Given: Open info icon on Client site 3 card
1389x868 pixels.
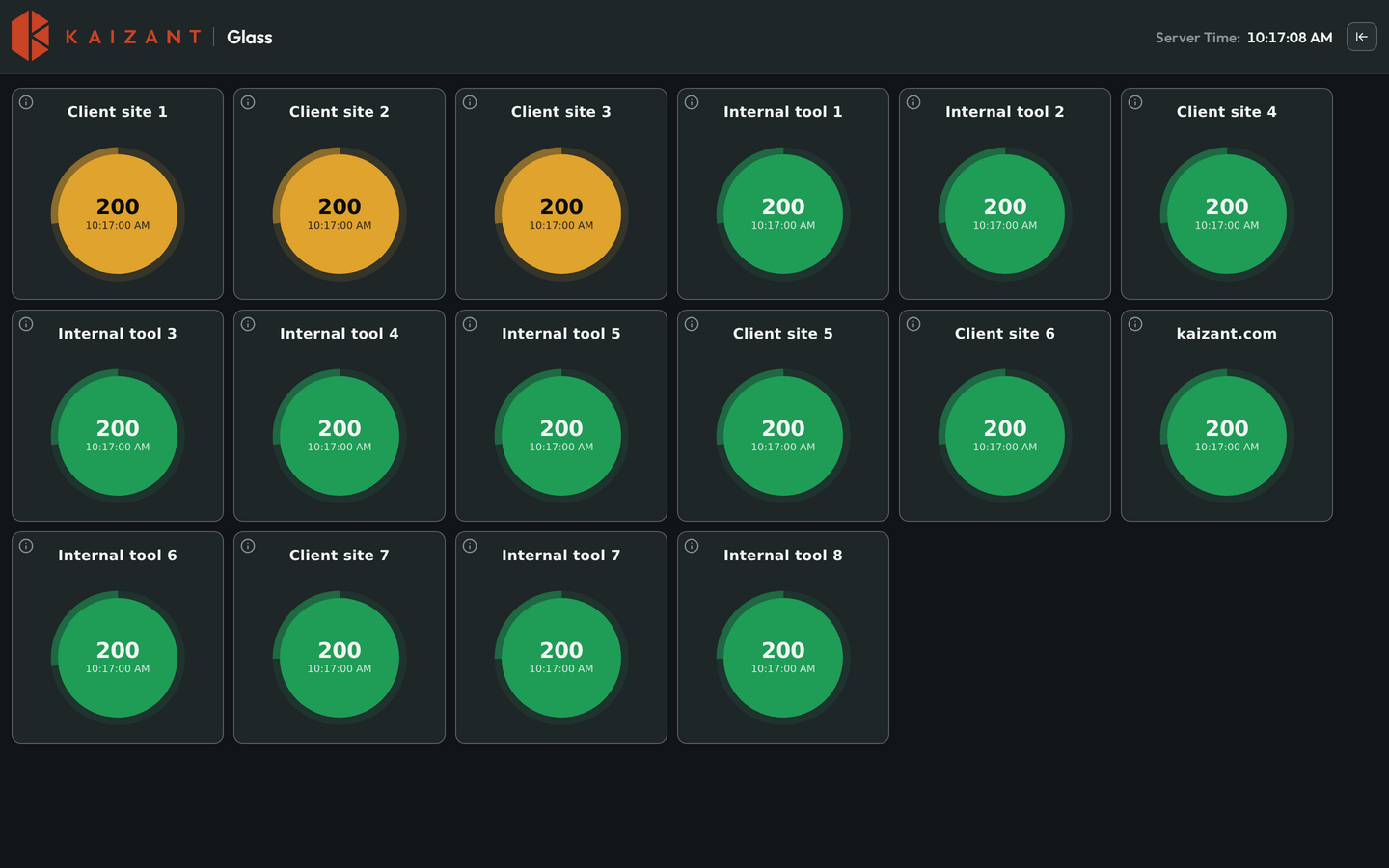Looking at the screenshot, I should (x=470, y=102).
